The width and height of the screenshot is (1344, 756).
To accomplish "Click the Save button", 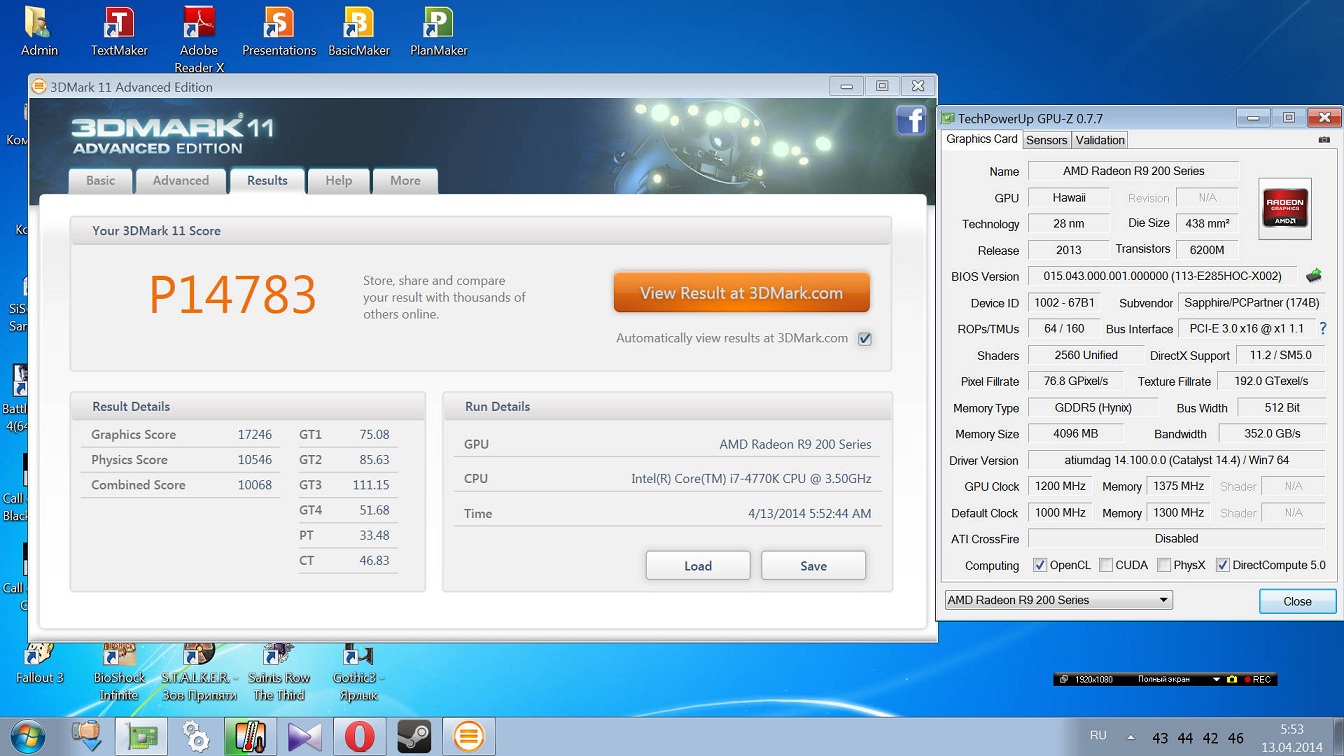I will 813,566.
